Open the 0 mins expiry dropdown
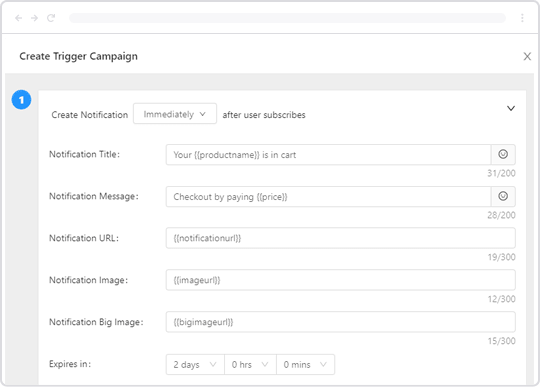This screenshot has height=387, width=540. point(305,364)
